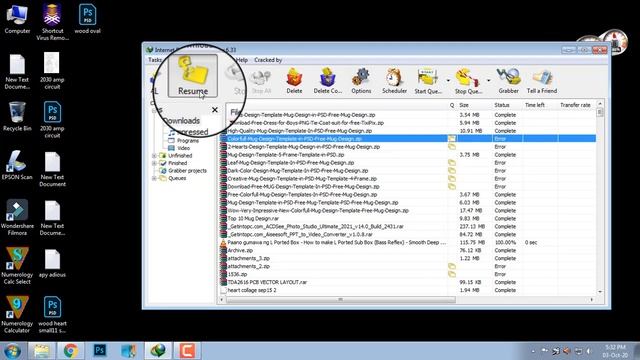Open the Shortcut Virus Remover desktop icon
This screenshot has height=360, width=640.
coord(52,21)
